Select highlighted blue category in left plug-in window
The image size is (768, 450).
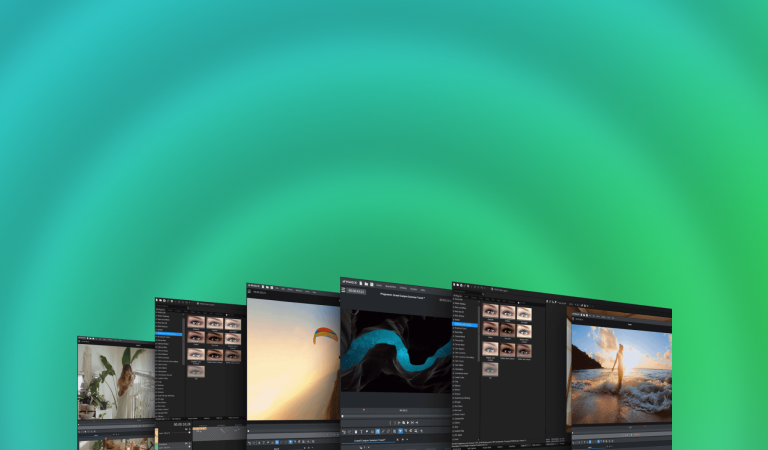(x=168, y=334)
